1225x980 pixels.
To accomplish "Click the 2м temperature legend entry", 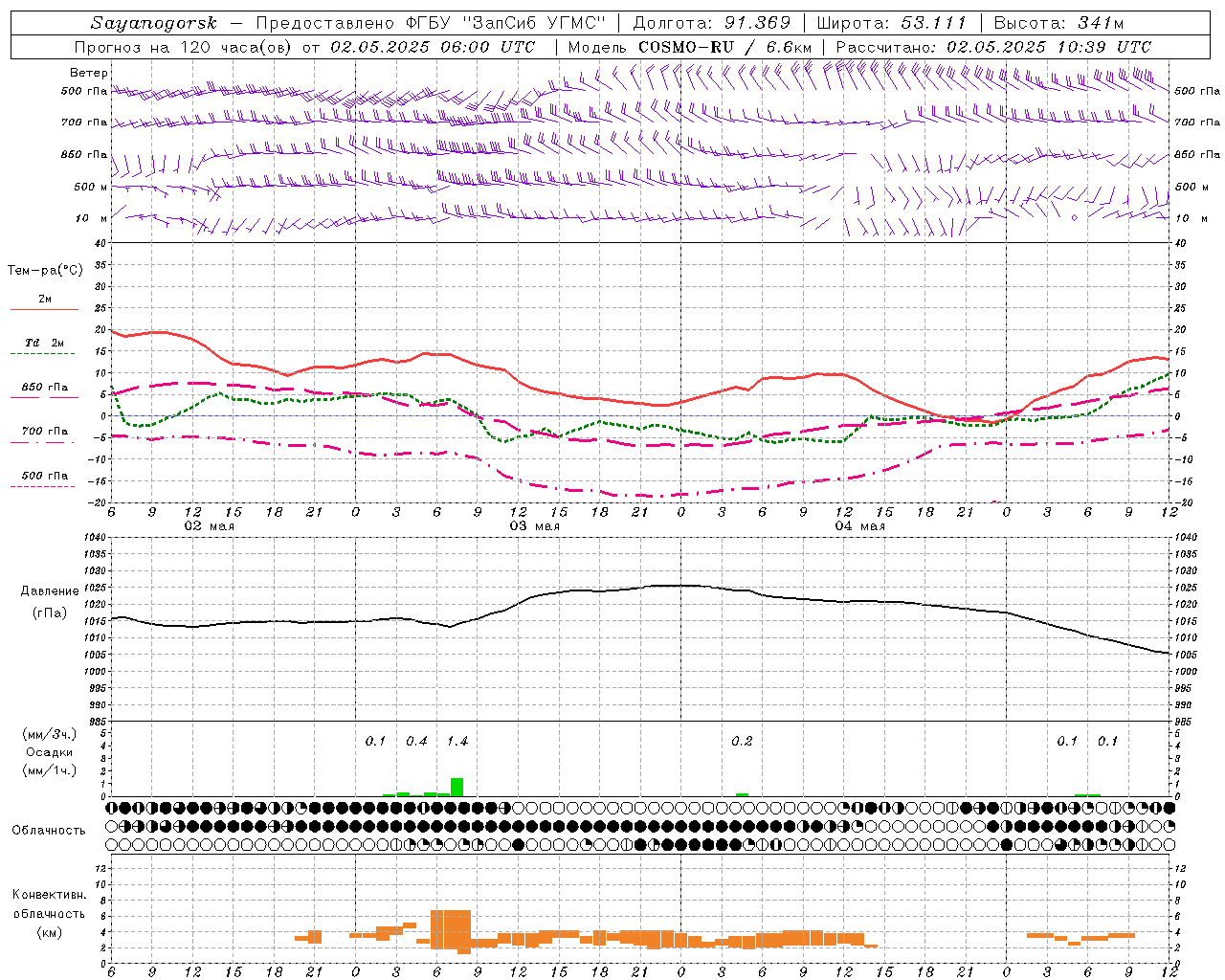I will (45, 300).
